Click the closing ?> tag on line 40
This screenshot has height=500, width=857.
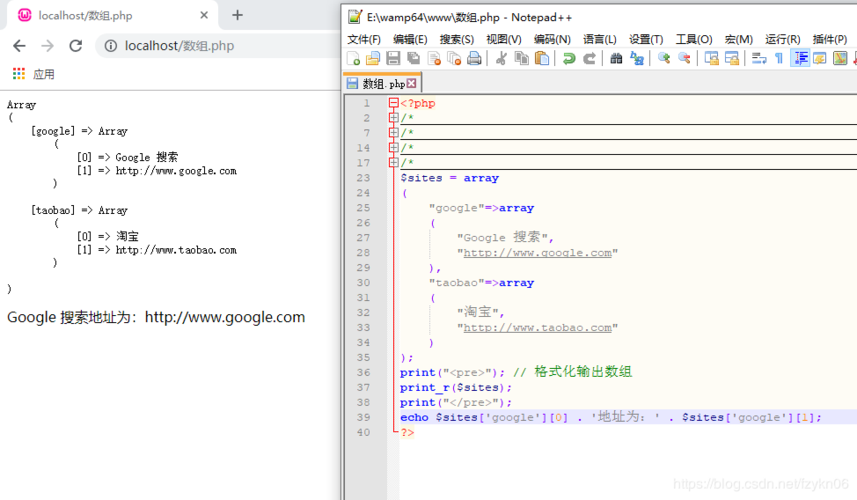point(407,432)
